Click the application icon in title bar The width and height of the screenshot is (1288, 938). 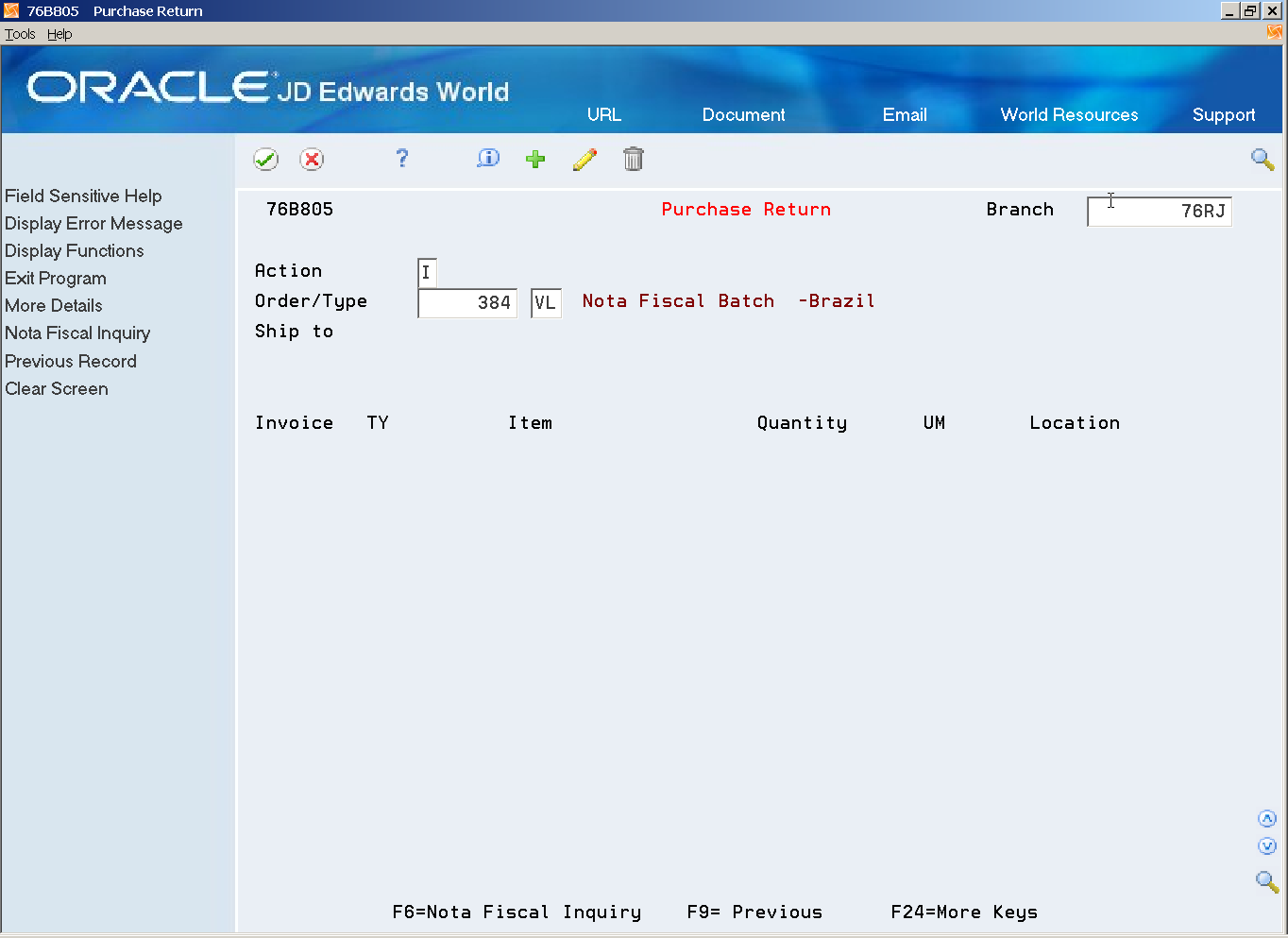[x=11, y=10]
